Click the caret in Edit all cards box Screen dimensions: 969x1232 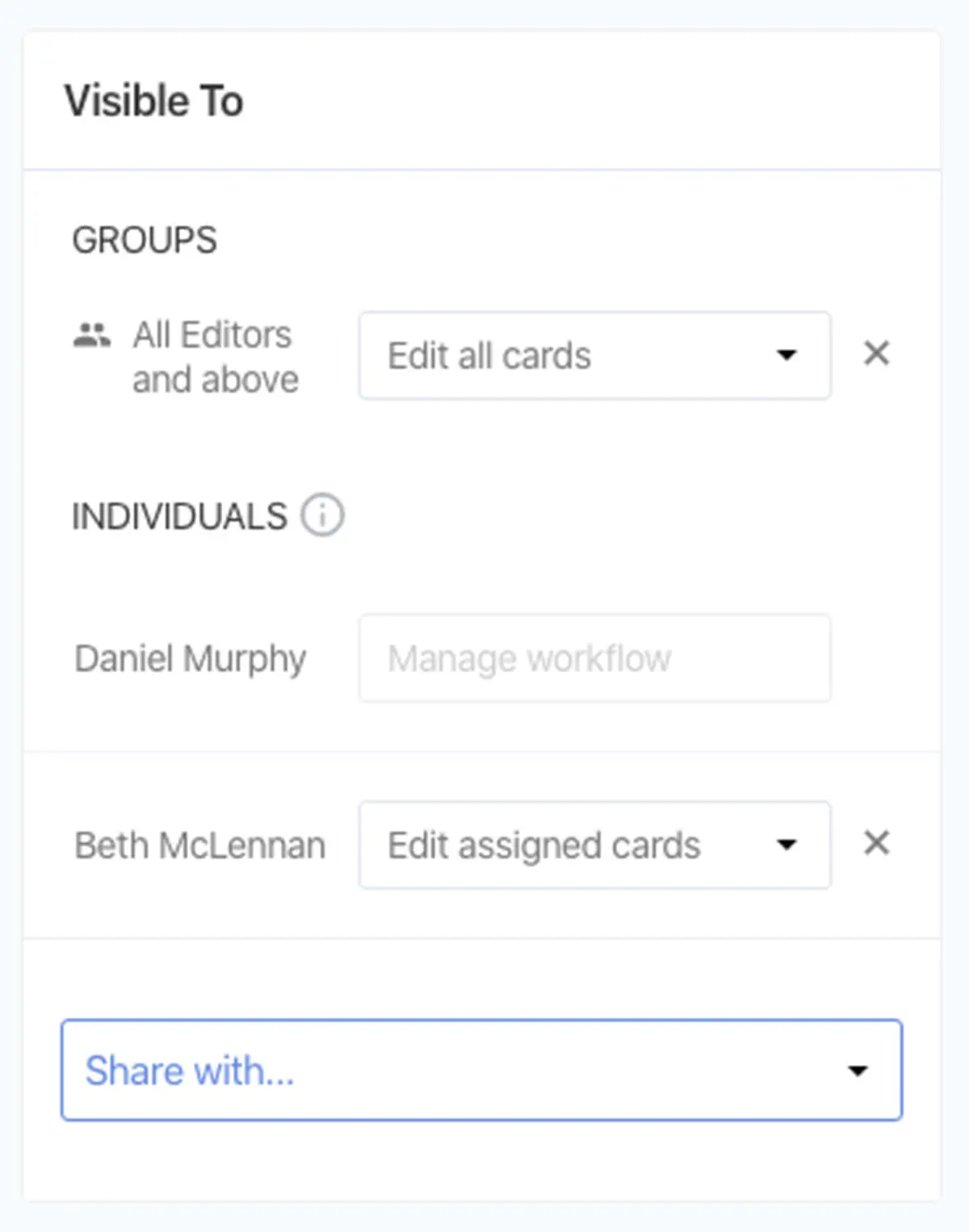(787, 355)
